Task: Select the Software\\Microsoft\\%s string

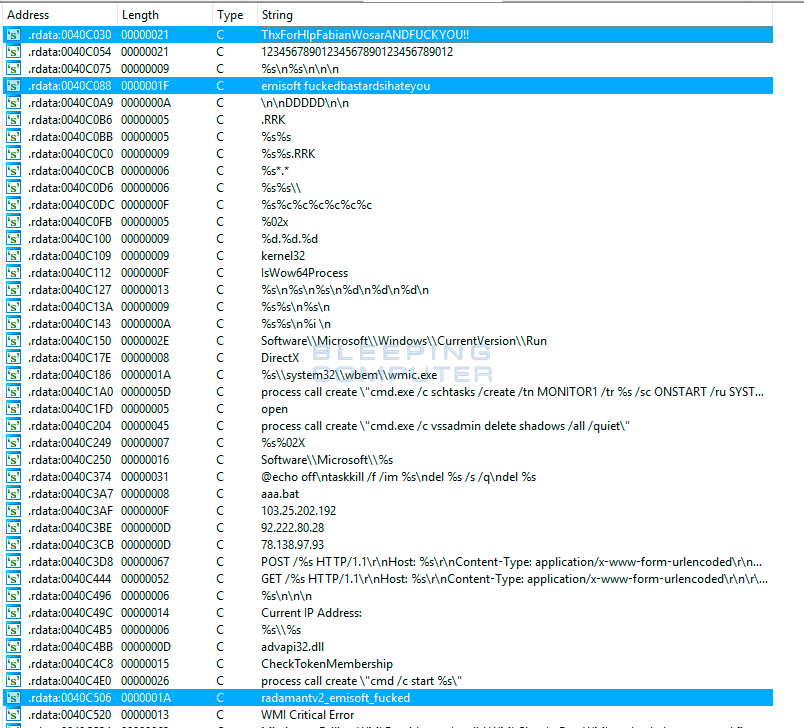Action: pos(327,460)
